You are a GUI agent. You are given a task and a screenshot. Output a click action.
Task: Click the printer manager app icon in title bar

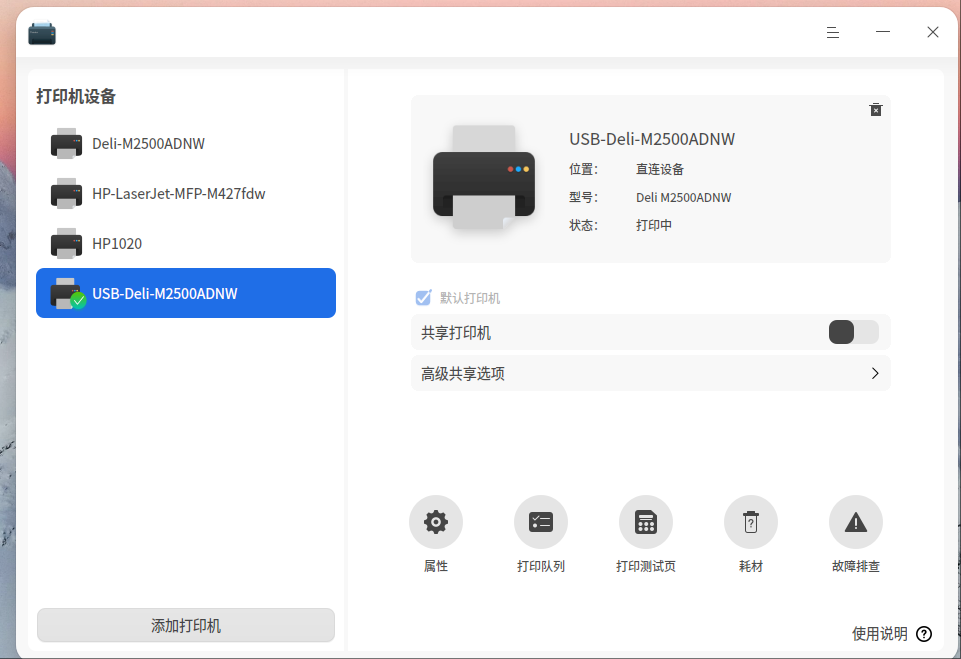click(42, 32)
